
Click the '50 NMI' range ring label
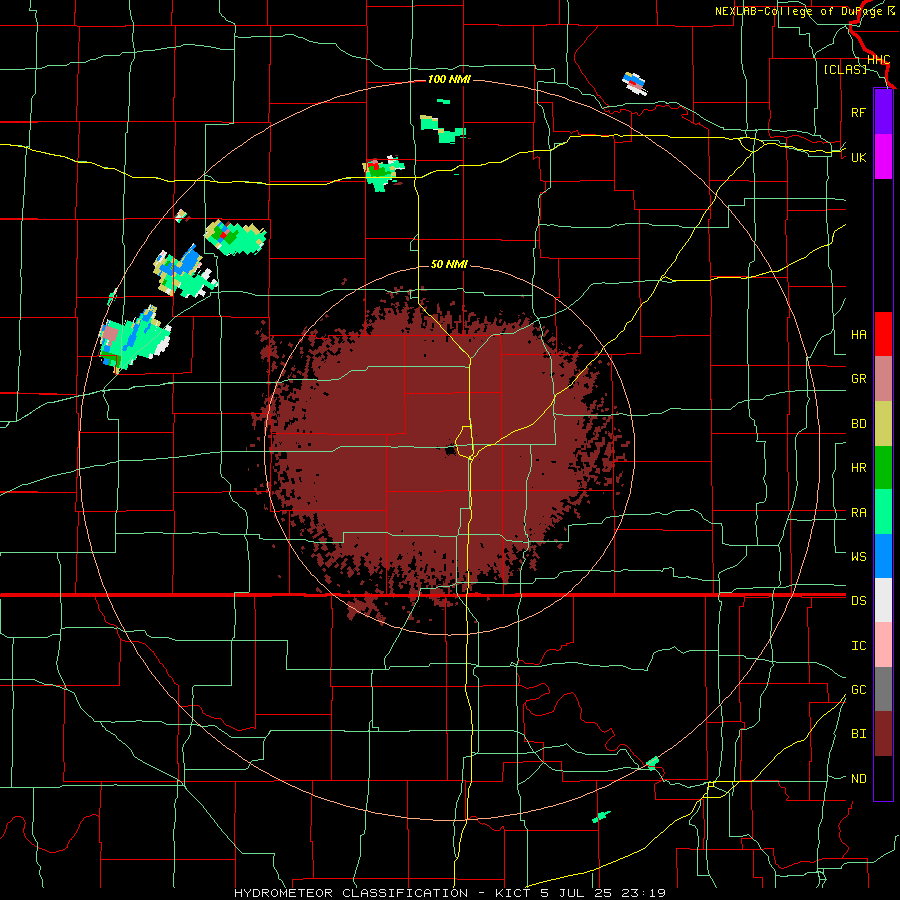pyautogui.click(x=449, y=265)
